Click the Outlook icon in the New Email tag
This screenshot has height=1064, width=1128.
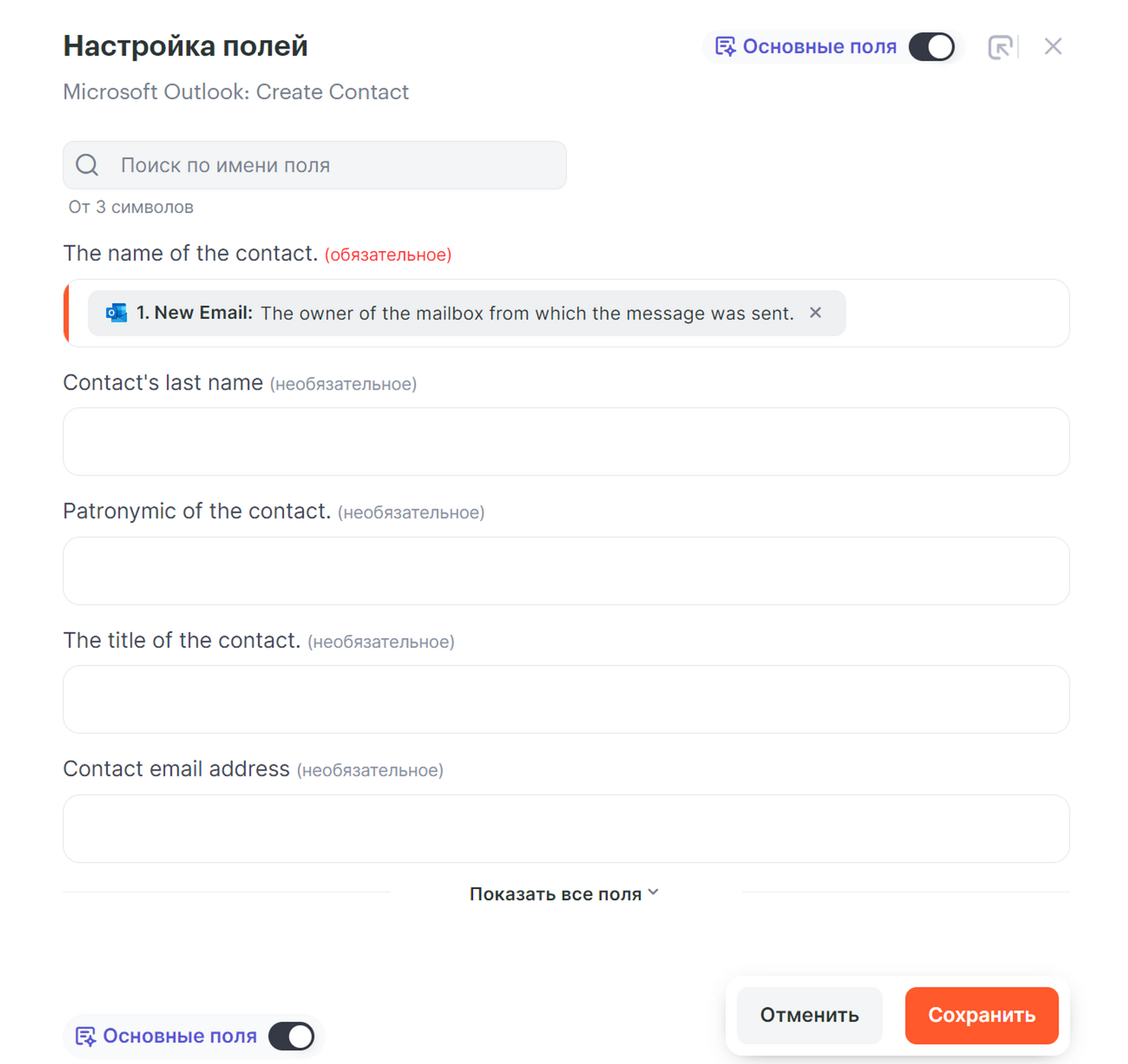coord(116,312)
